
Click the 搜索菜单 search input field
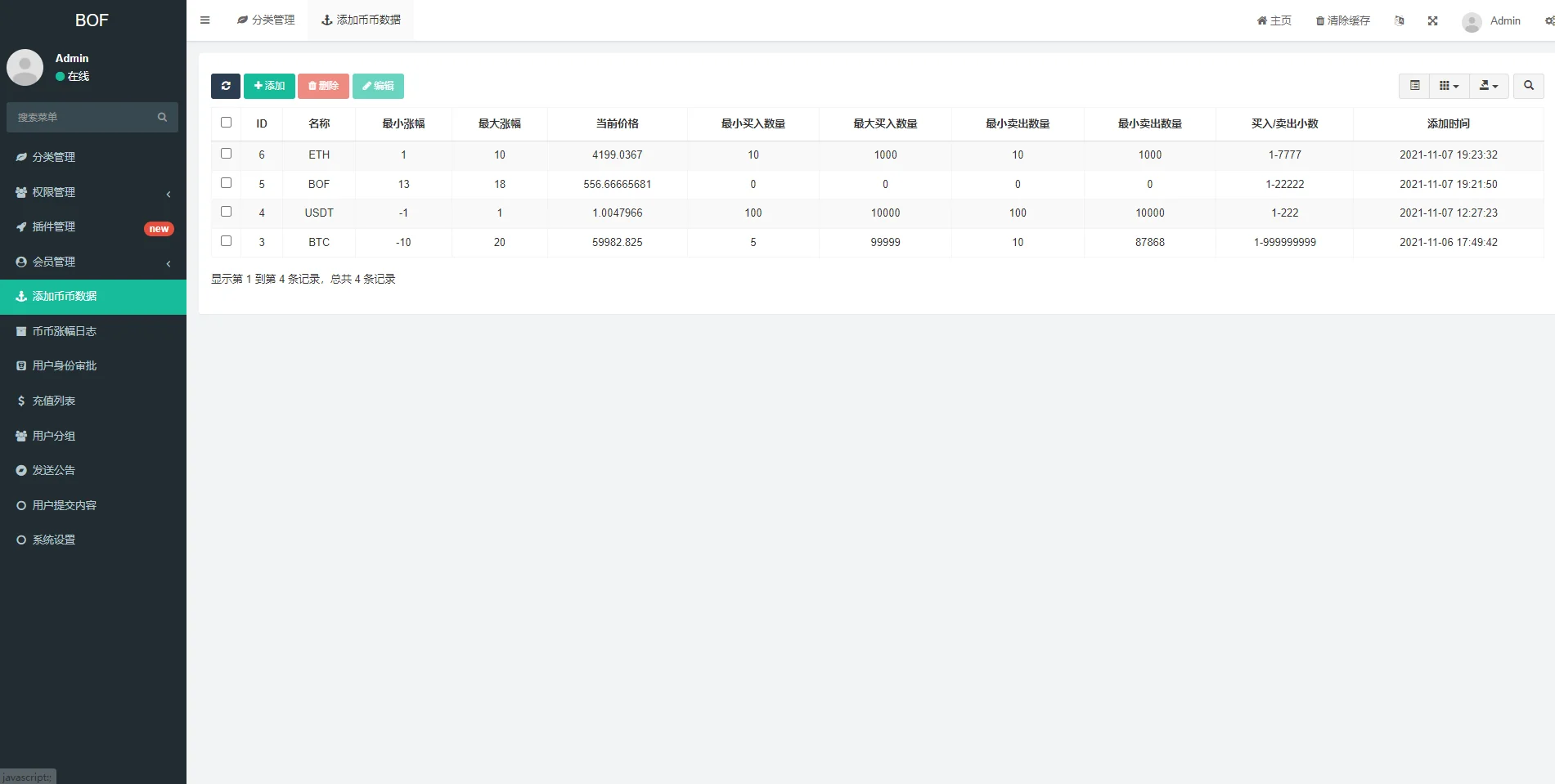pos(82,118)
